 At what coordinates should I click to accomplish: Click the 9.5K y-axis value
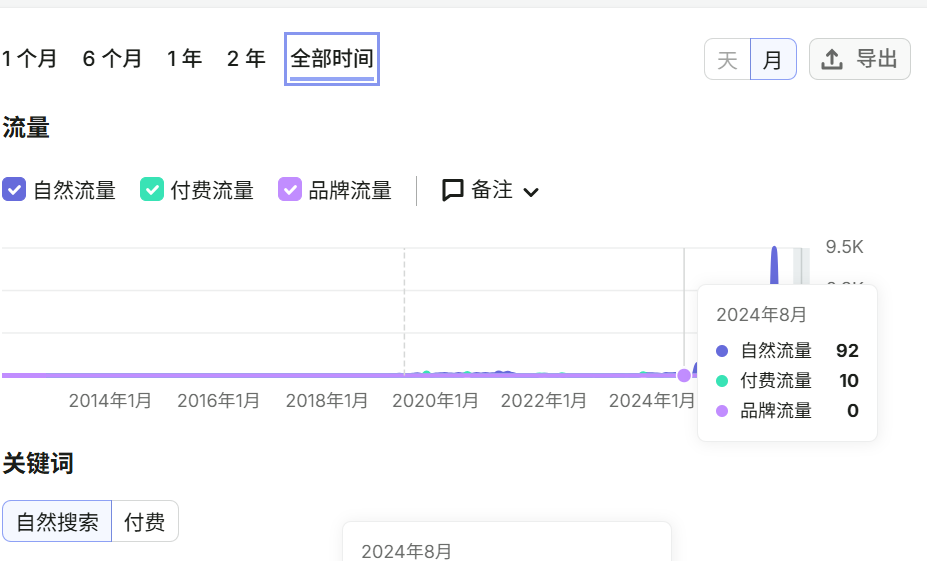coord(845,247)
